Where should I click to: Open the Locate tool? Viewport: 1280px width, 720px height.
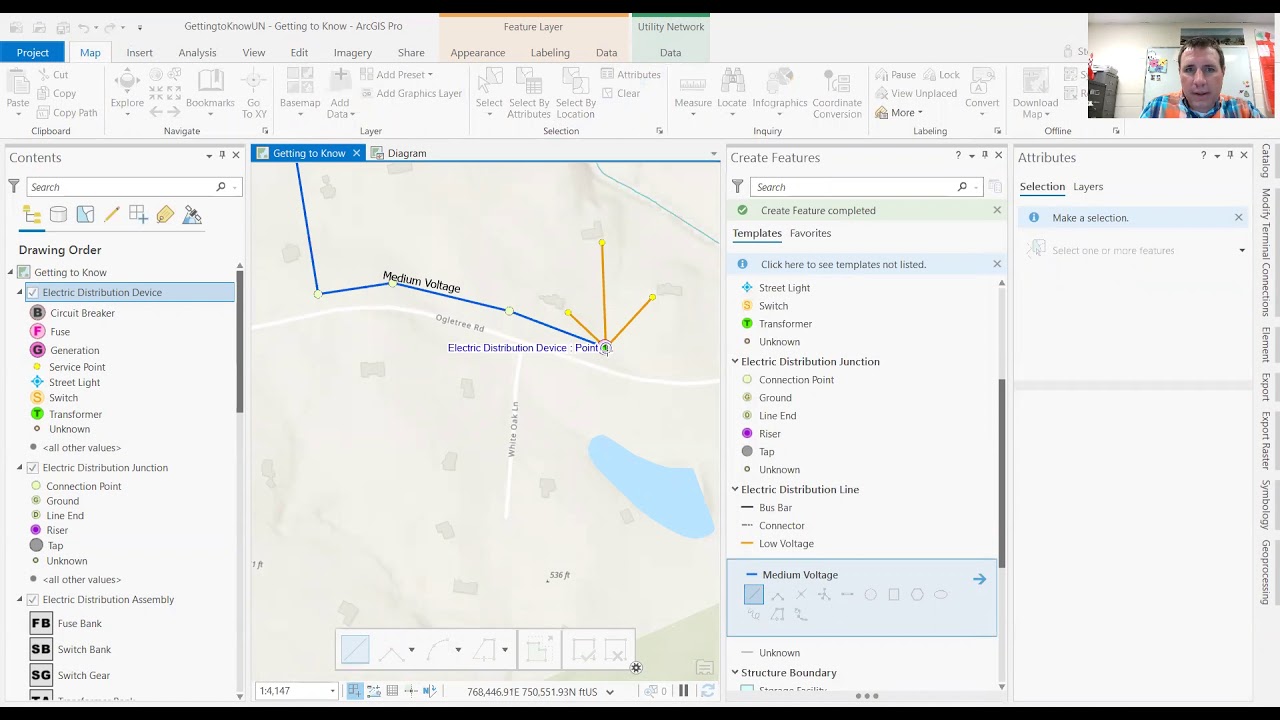click(732, 92)
